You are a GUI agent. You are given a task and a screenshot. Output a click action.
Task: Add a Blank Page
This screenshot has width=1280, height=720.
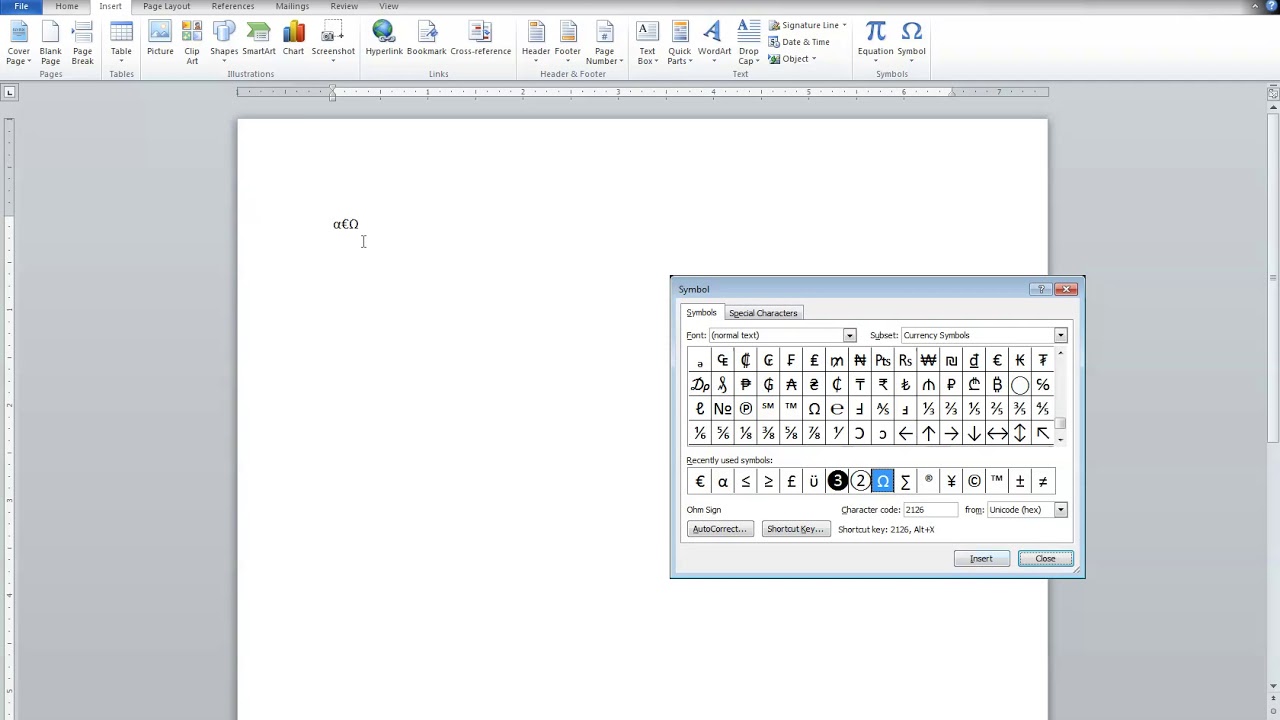coord(50,44)
